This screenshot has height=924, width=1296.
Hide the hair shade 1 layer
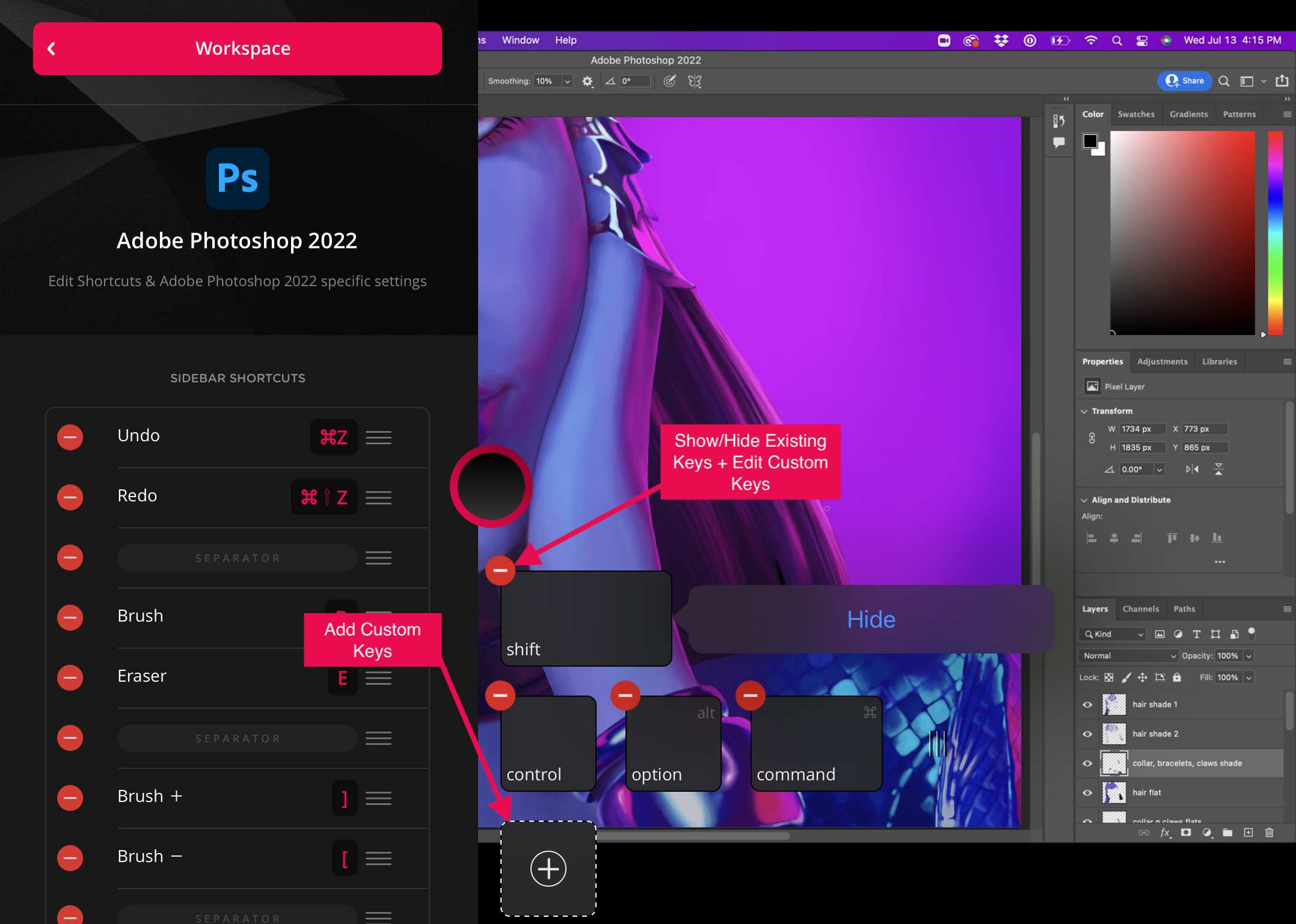pyautogui.click(x=1087, y=705)
